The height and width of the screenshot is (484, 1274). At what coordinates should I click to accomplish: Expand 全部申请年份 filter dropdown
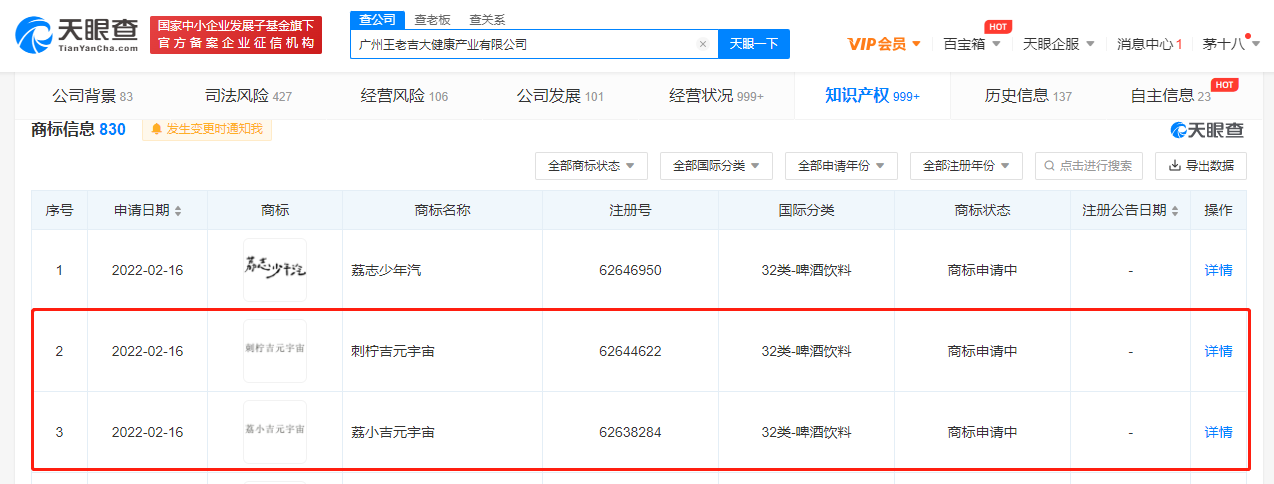[841, 166]
